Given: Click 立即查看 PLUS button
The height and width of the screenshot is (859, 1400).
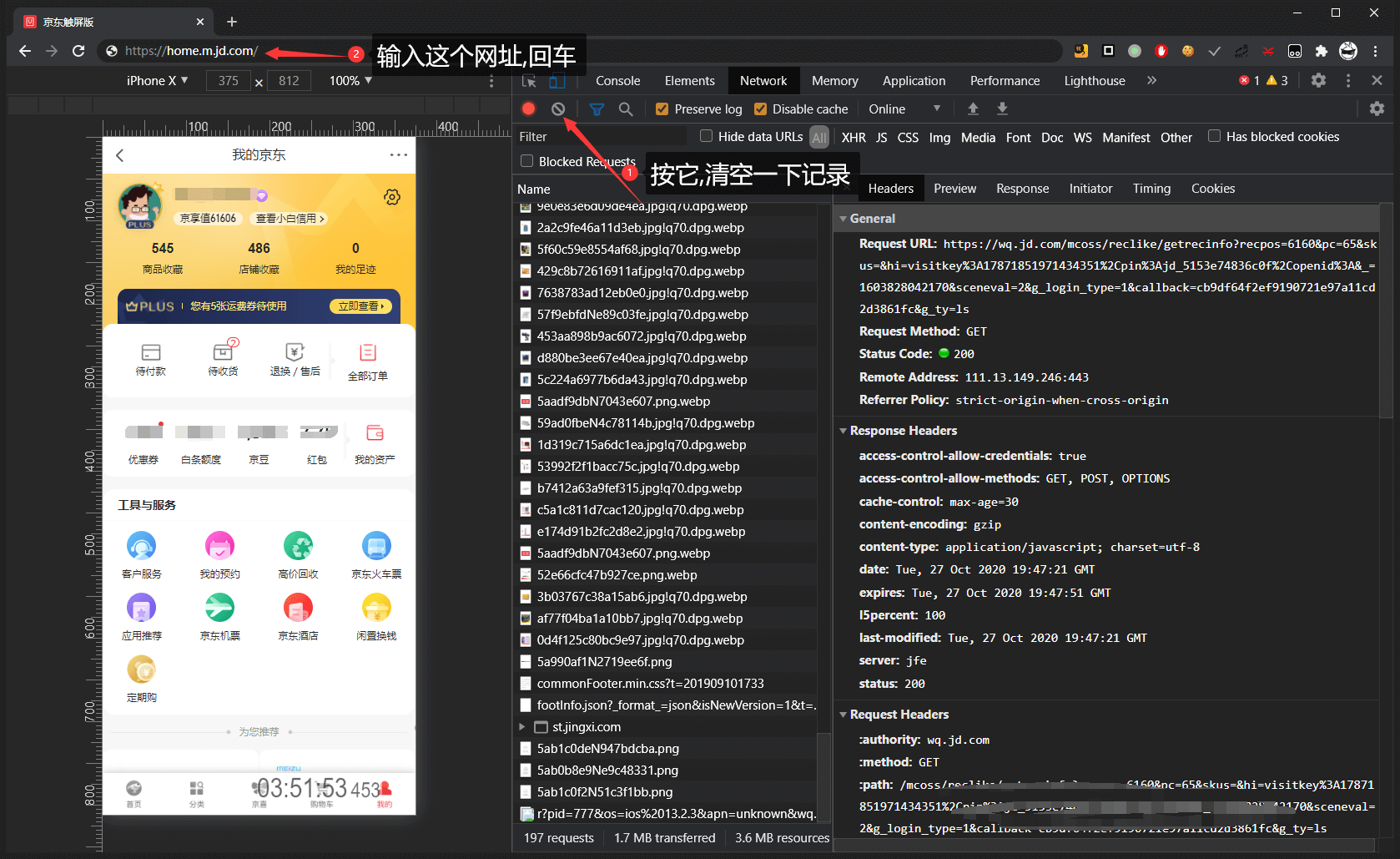Looking at the screenshot, I should [x=360, y=306].
